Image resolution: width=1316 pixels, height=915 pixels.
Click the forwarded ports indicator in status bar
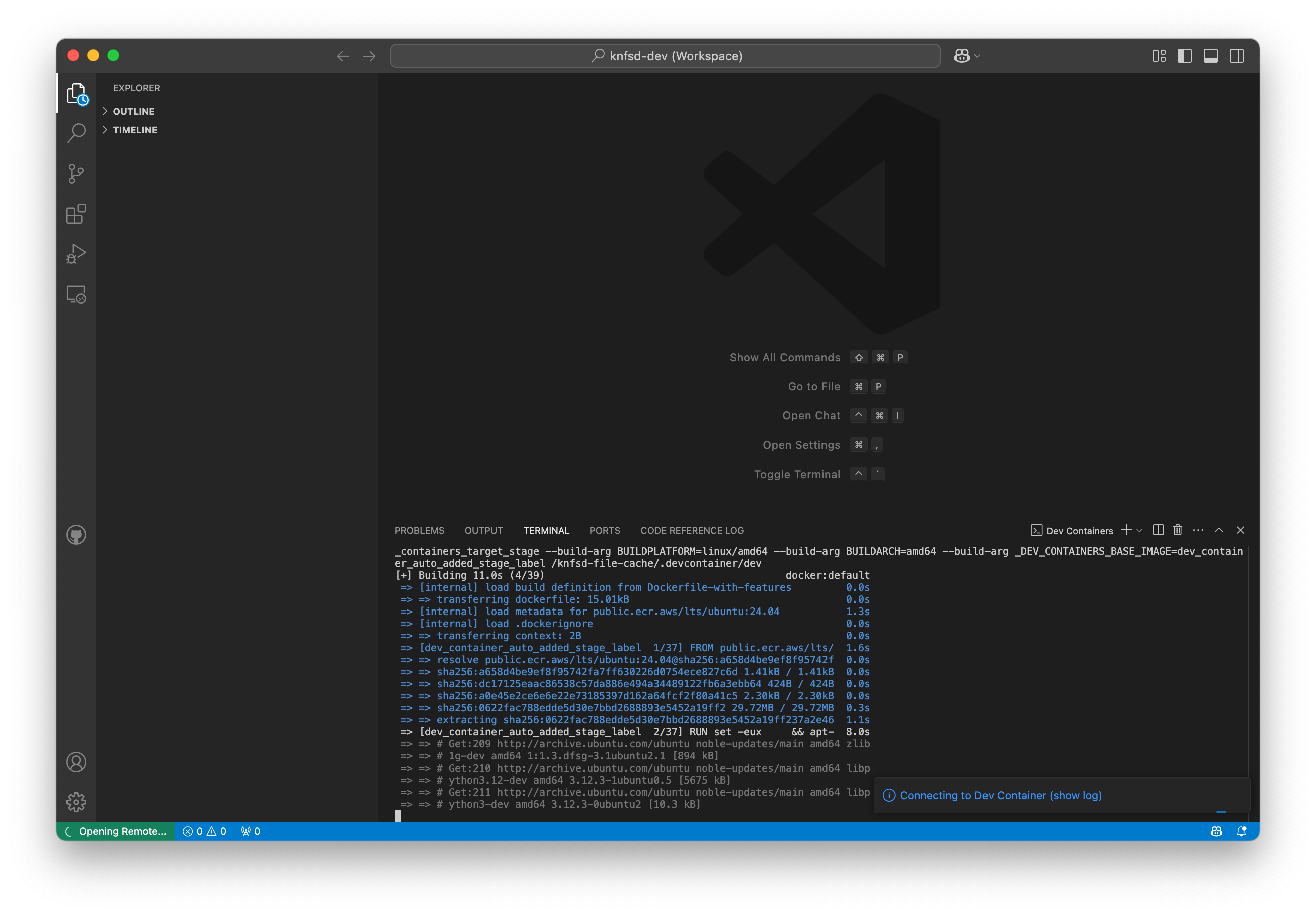pyautogui.click(x=250, y=831)
